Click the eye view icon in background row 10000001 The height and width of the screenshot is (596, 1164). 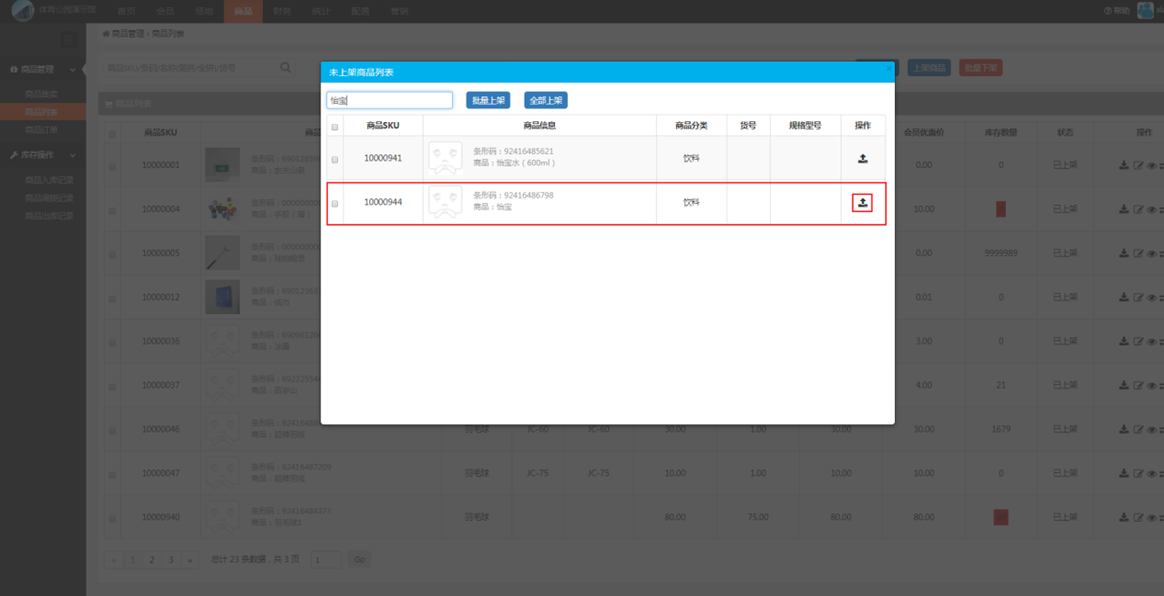[x=1151, y=165]
